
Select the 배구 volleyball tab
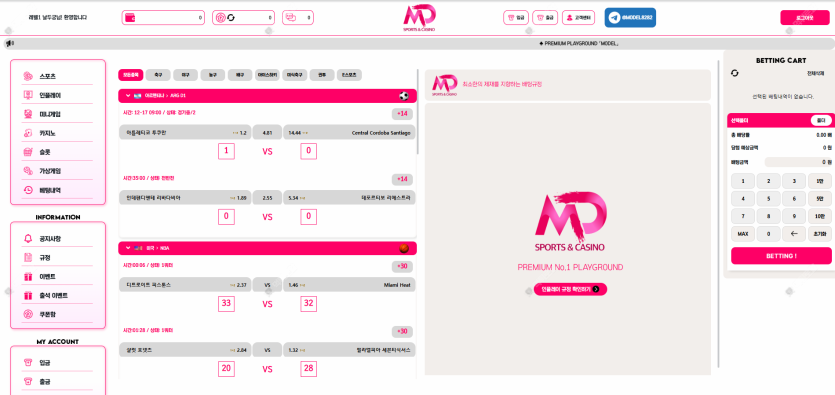click(x=240, y=75)
